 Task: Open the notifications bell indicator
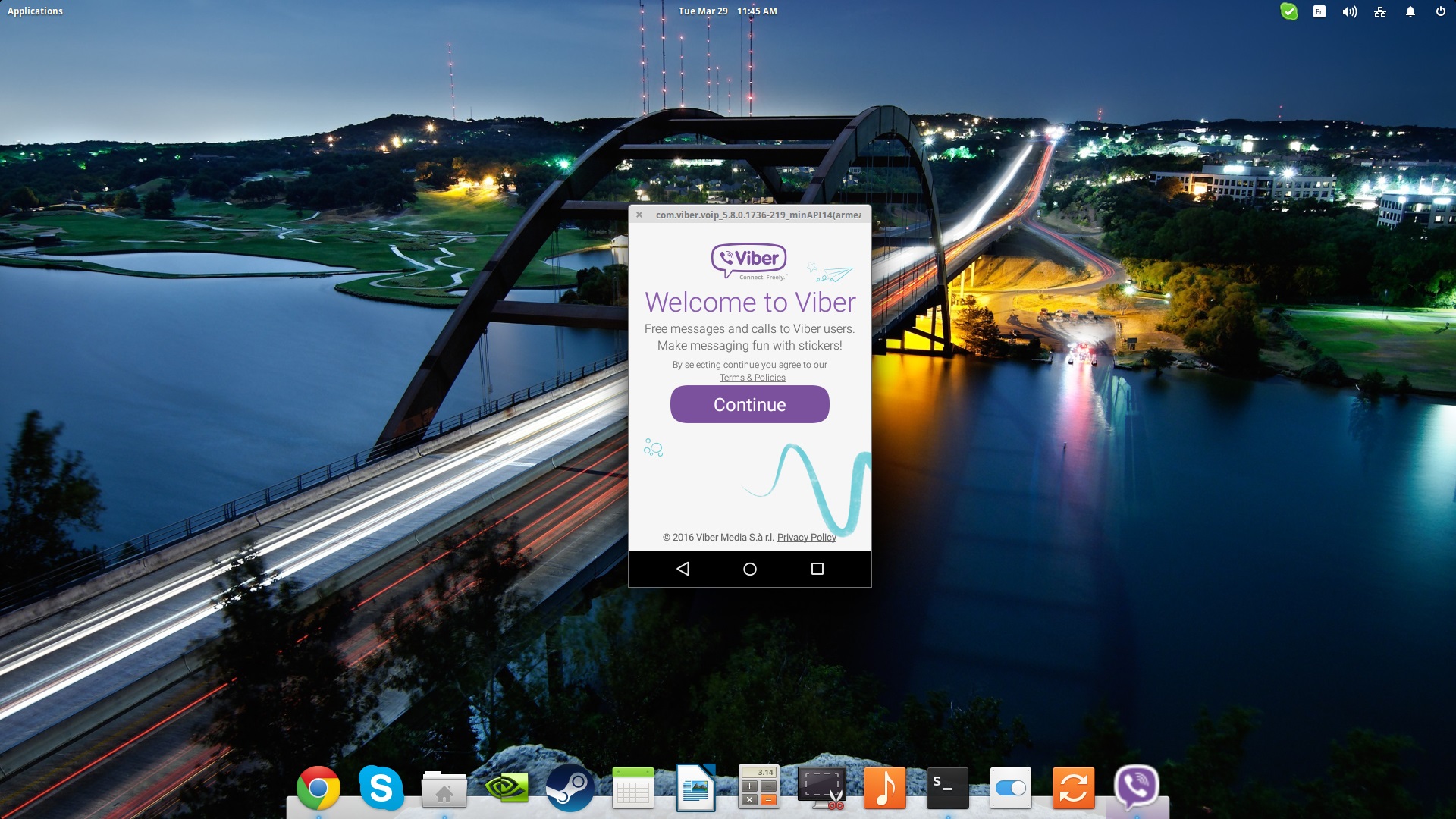click(1410, 11)
